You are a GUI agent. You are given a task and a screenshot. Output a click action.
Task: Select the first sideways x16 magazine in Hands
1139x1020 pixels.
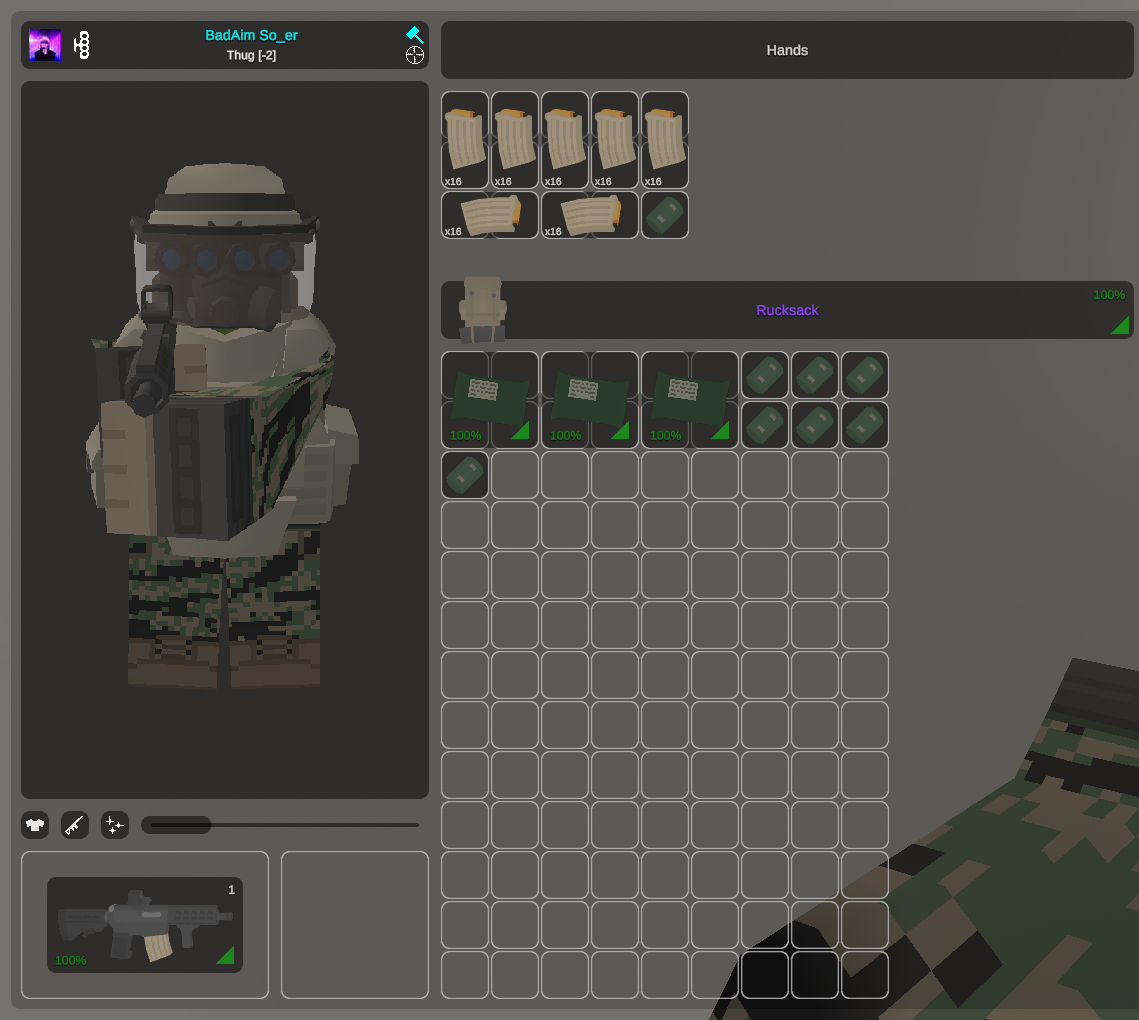[x=490, y=215]
